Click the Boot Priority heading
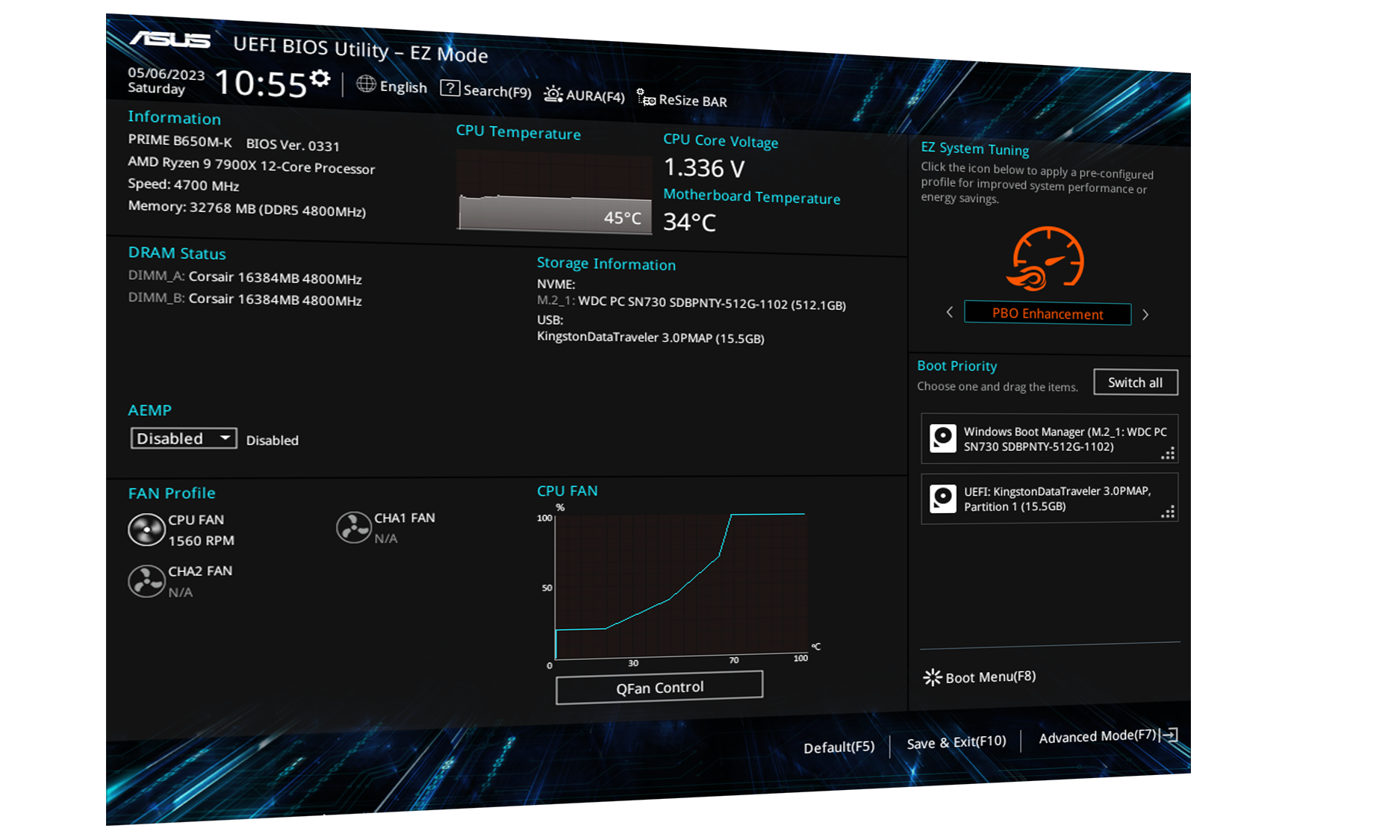Viewport: 1400px width, 840px height. 957,366
